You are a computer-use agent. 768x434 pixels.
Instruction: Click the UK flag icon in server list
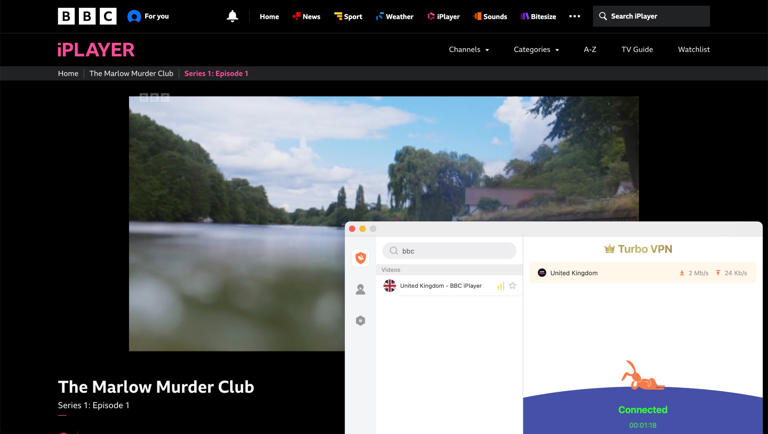(x=389, y=286)
